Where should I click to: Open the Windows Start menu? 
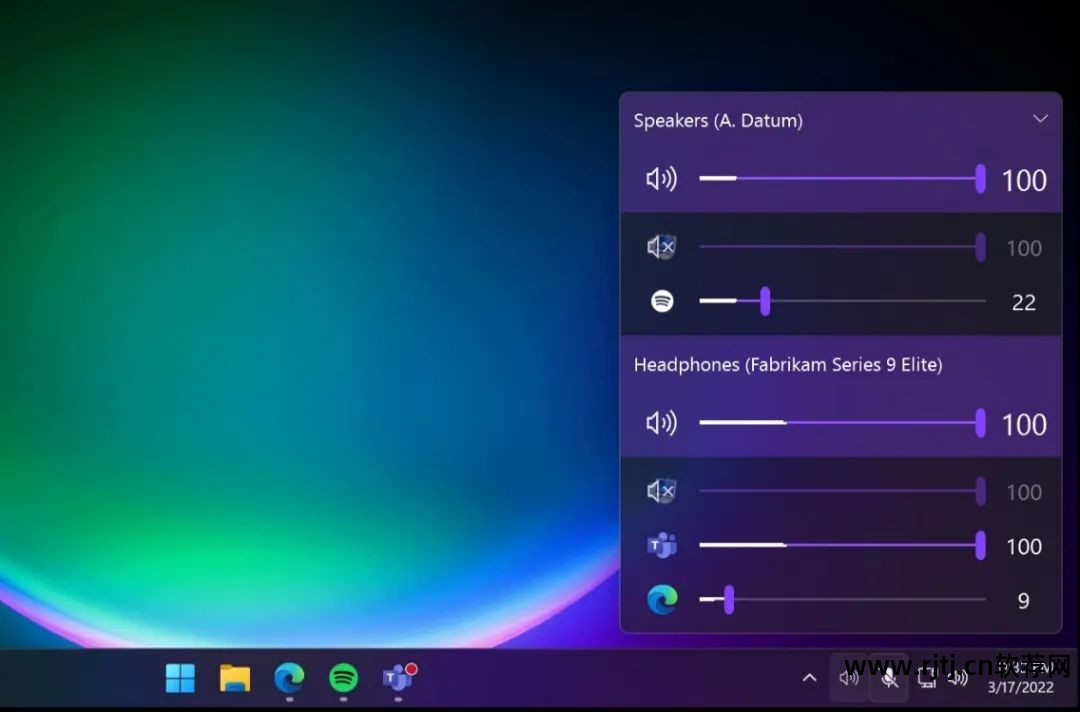pyautogui.click(x=180, y=678)
